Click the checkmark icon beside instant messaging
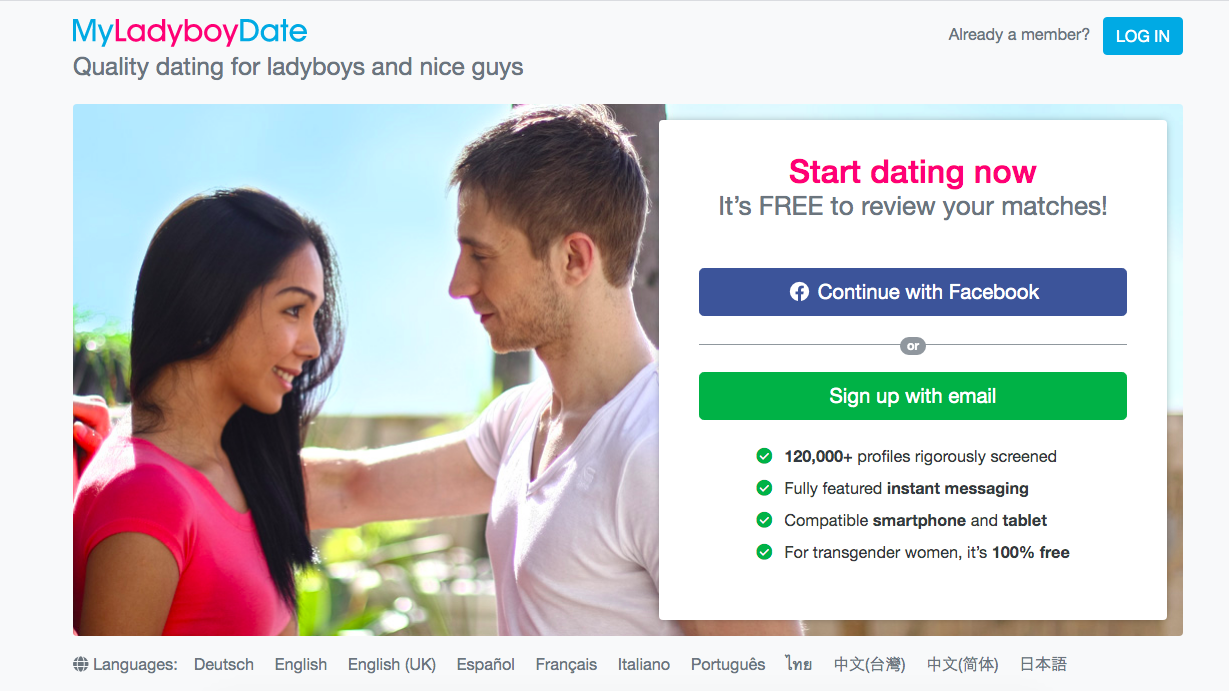 coord(764,488)
